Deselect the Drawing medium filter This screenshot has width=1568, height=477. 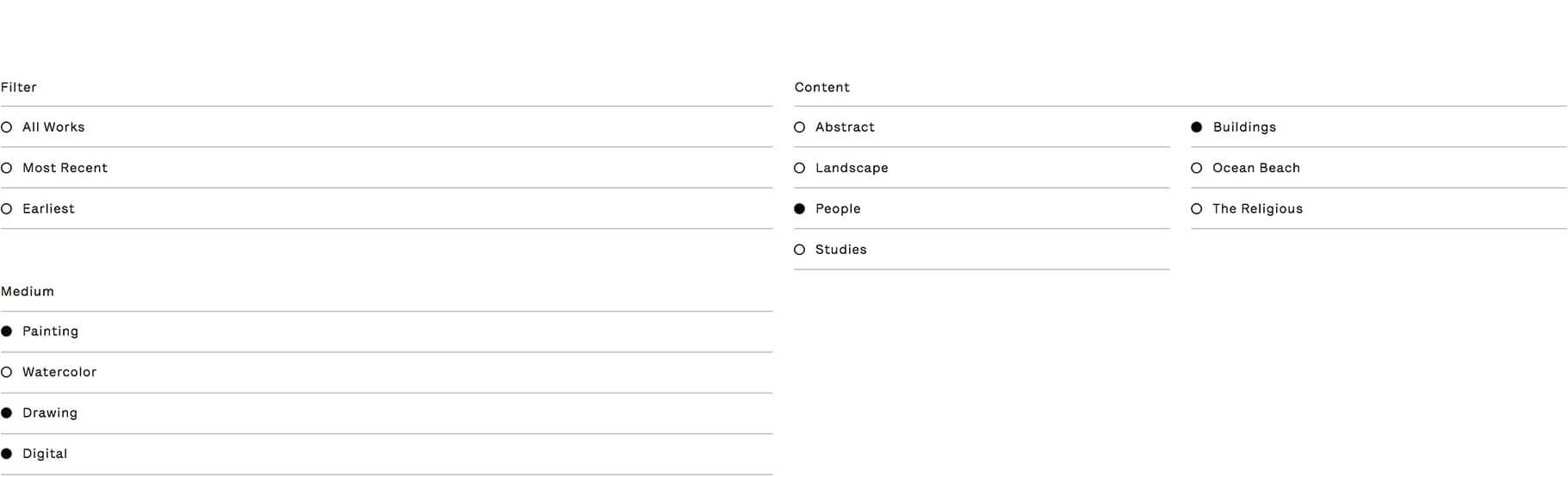click(x=49, y=413)
